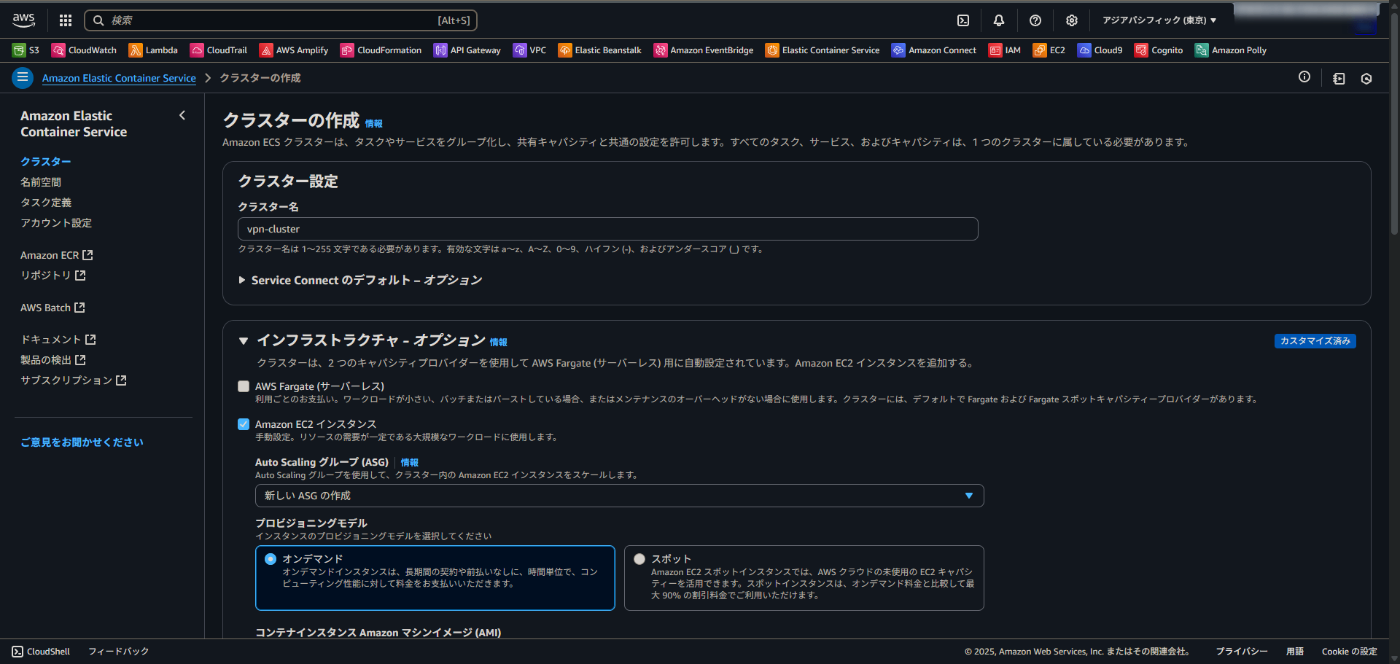Open Cookie の設定 footer link
Viewport: 1400px width, 664px height.
click(x=1349, y=651)
